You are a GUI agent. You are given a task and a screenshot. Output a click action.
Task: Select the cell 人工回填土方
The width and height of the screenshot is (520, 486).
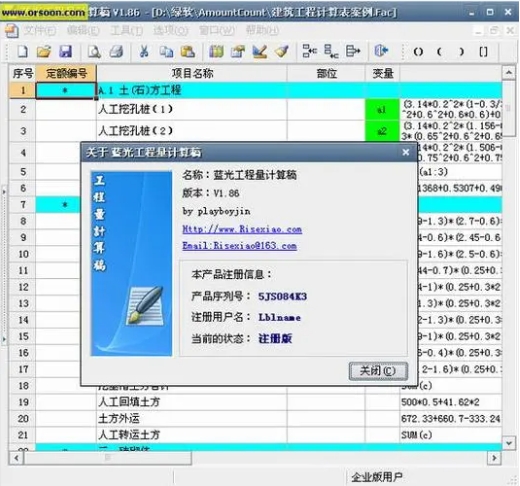coord(192,402)
